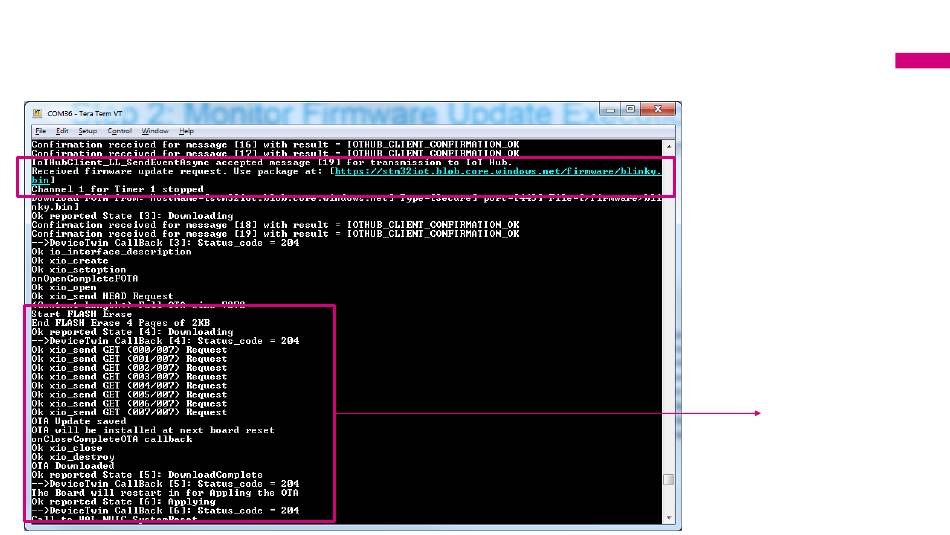Open the Window menu
Viewport: 950px width, 535px height.
tap(154, 131)
